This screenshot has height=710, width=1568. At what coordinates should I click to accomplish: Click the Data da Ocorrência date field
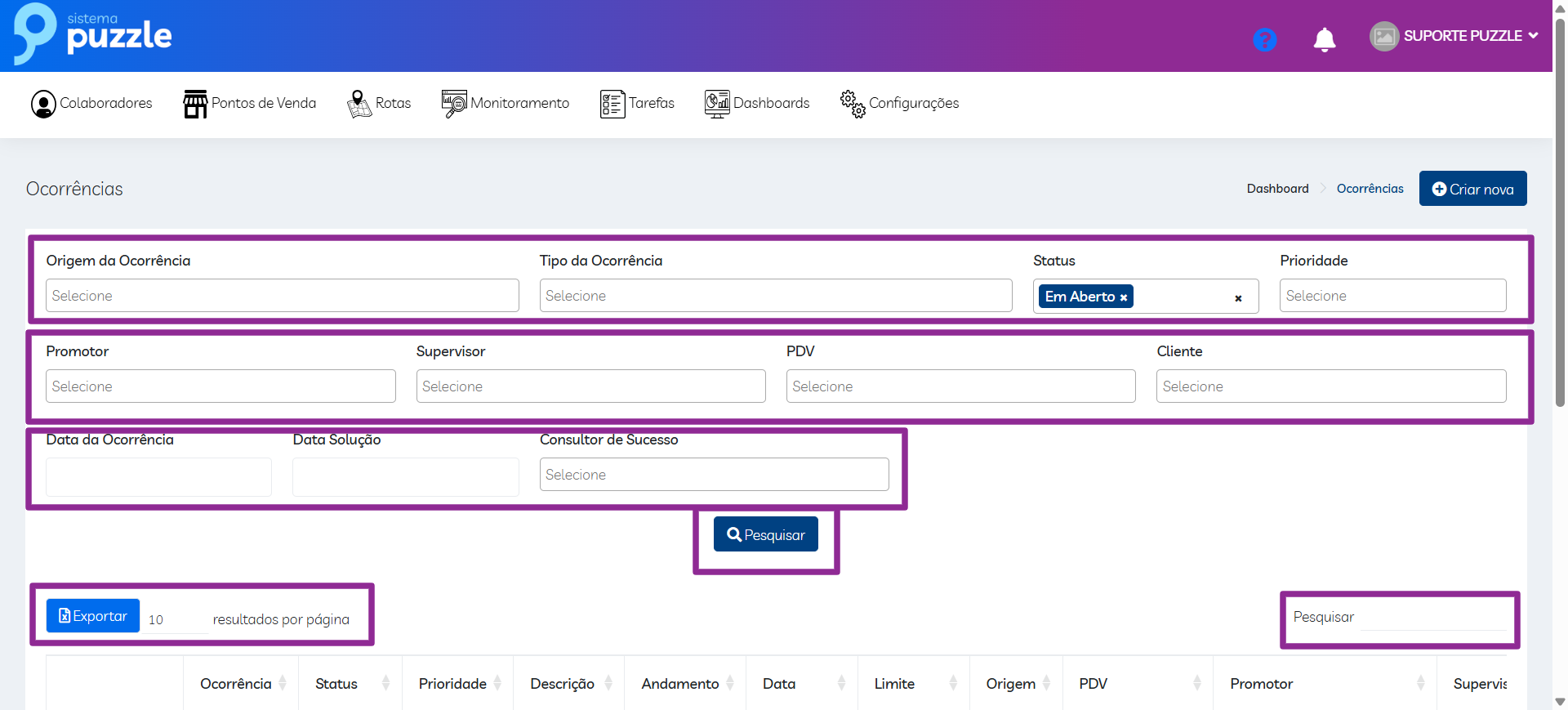point(158,477)
